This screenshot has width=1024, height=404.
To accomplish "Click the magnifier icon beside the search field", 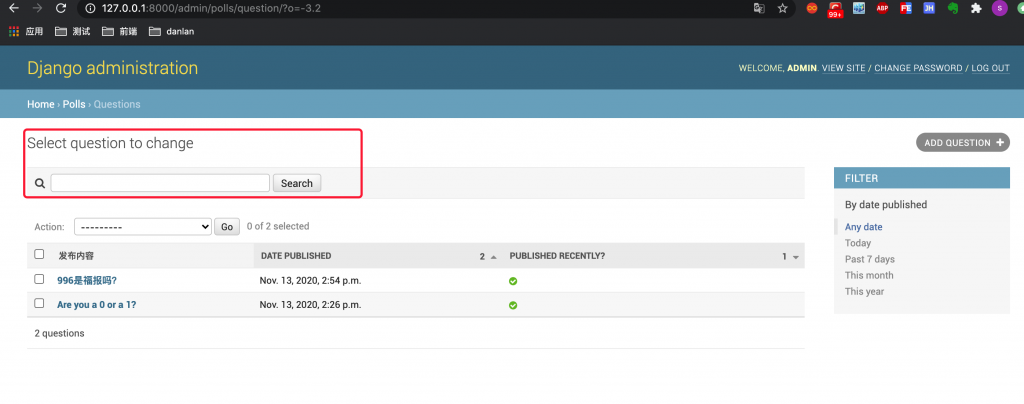I will [40, 183].
